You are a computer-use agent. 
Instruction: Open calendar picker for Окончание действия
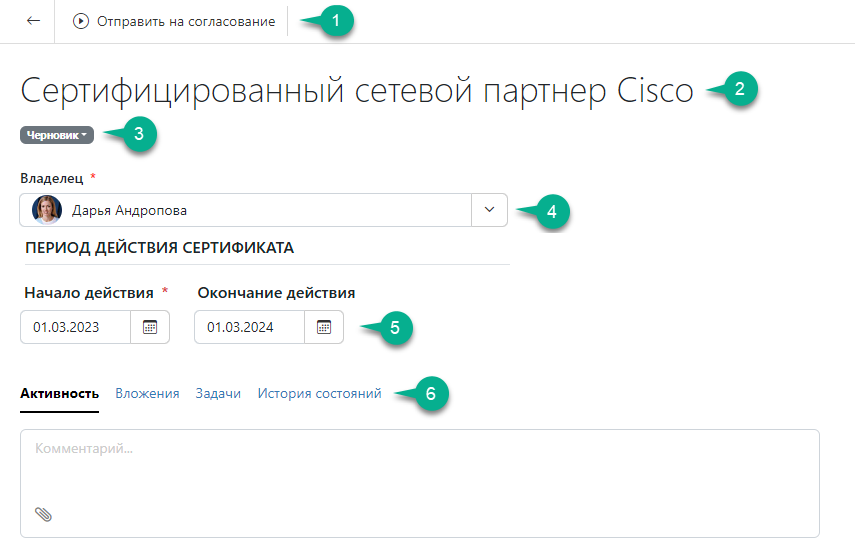[324, 327]
